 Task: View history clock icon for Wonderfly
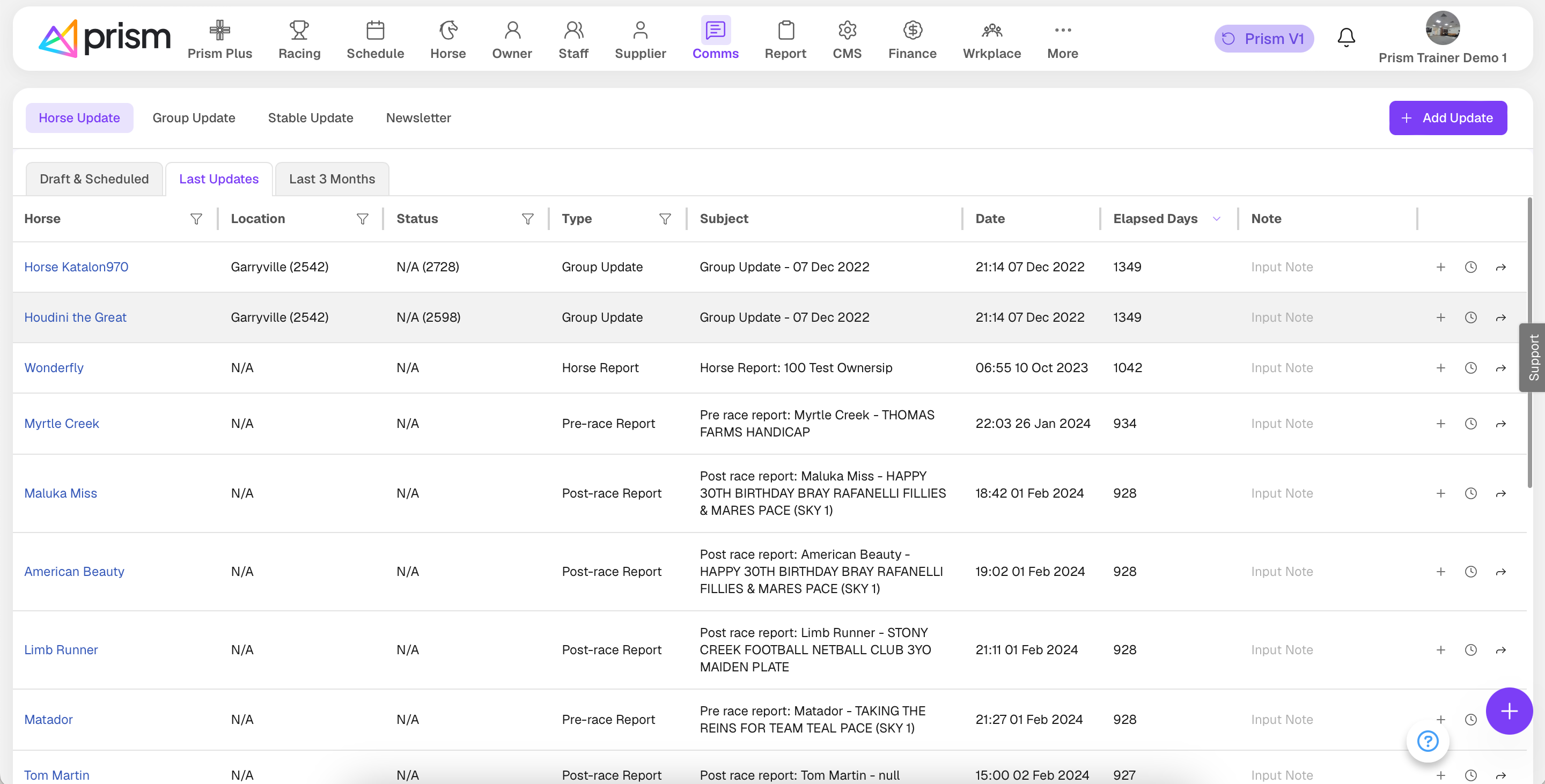[x=1470, y=368]
